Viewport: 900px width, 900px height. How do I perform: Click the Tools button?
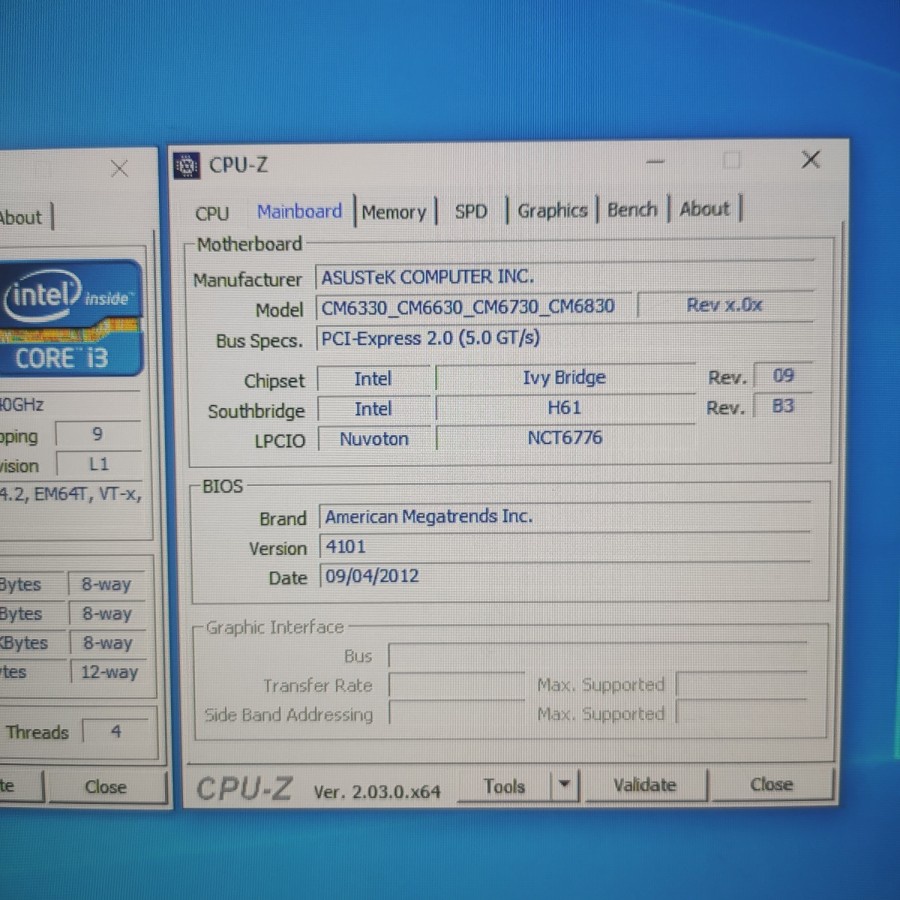coord(505,785)
